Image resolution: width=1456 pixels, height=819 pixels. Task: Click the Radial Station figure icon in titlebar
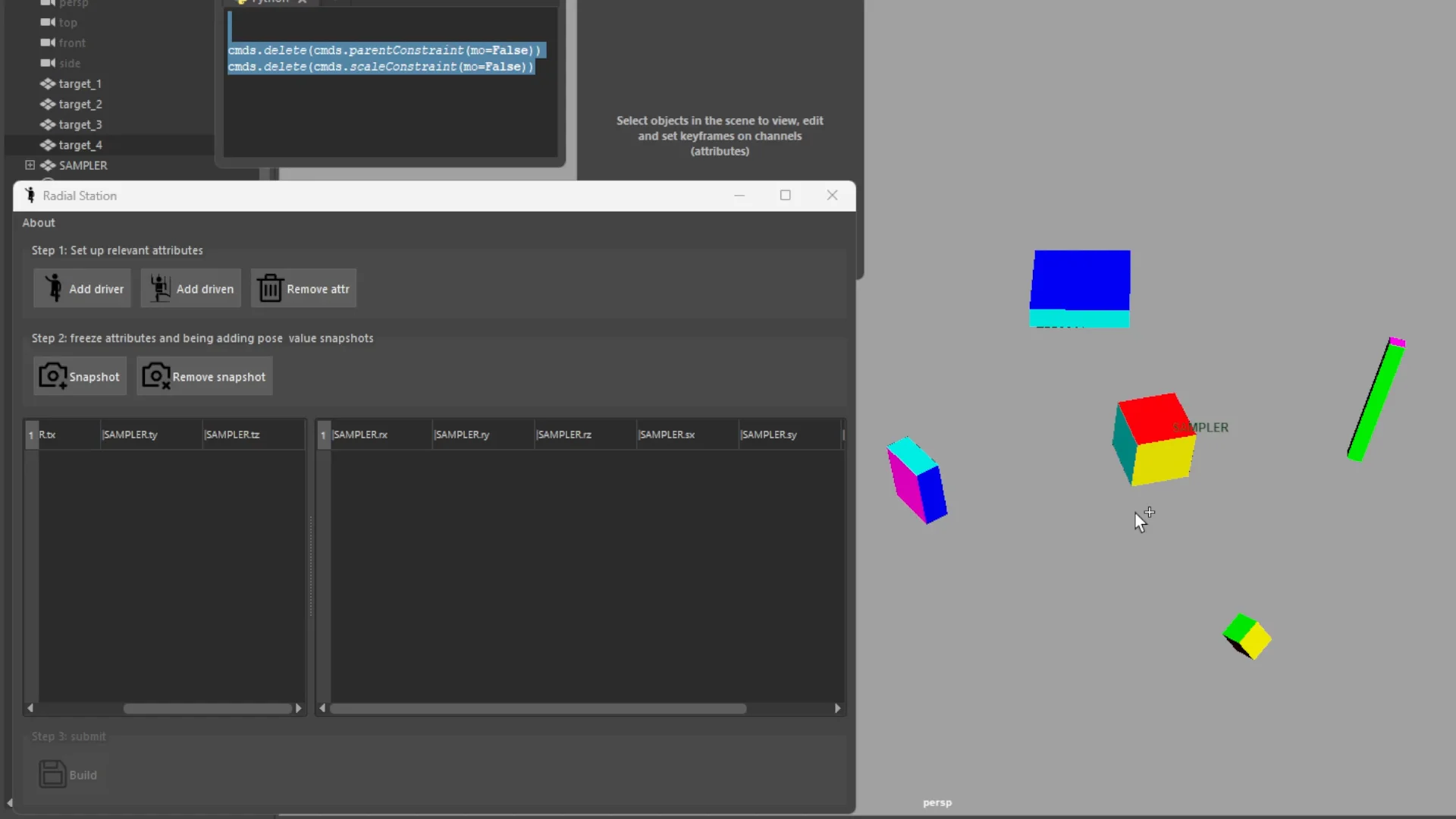[x=30, y=195]
